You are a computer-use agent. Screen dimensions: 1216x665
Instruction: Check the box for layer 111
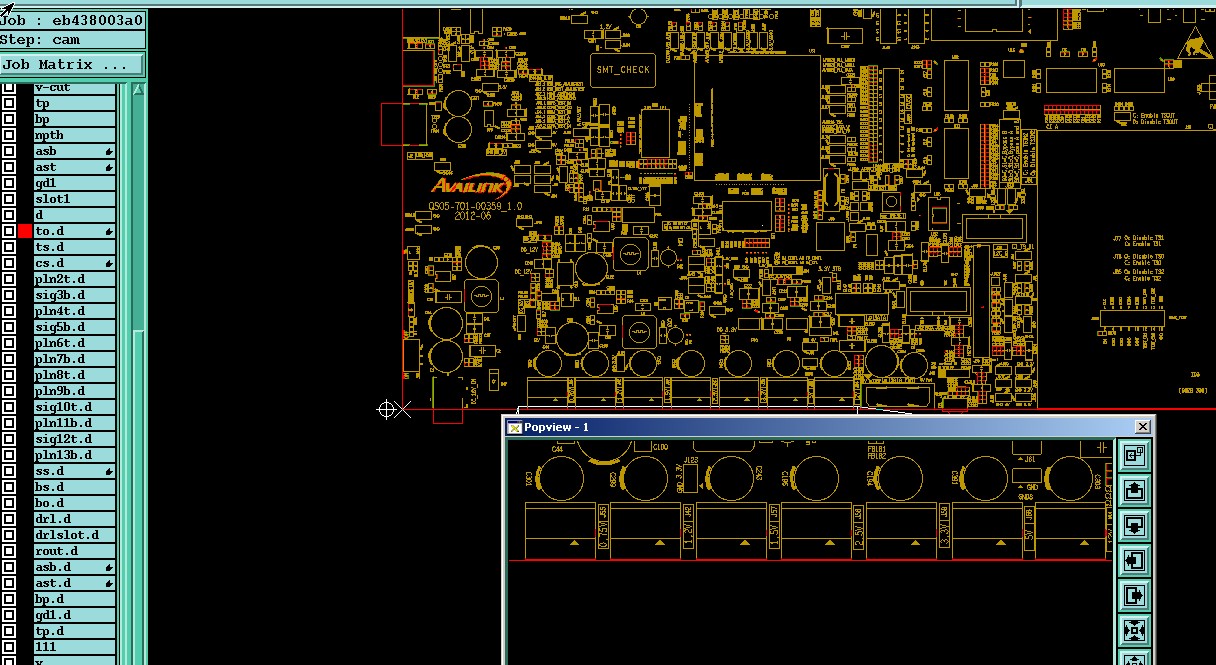9,647
